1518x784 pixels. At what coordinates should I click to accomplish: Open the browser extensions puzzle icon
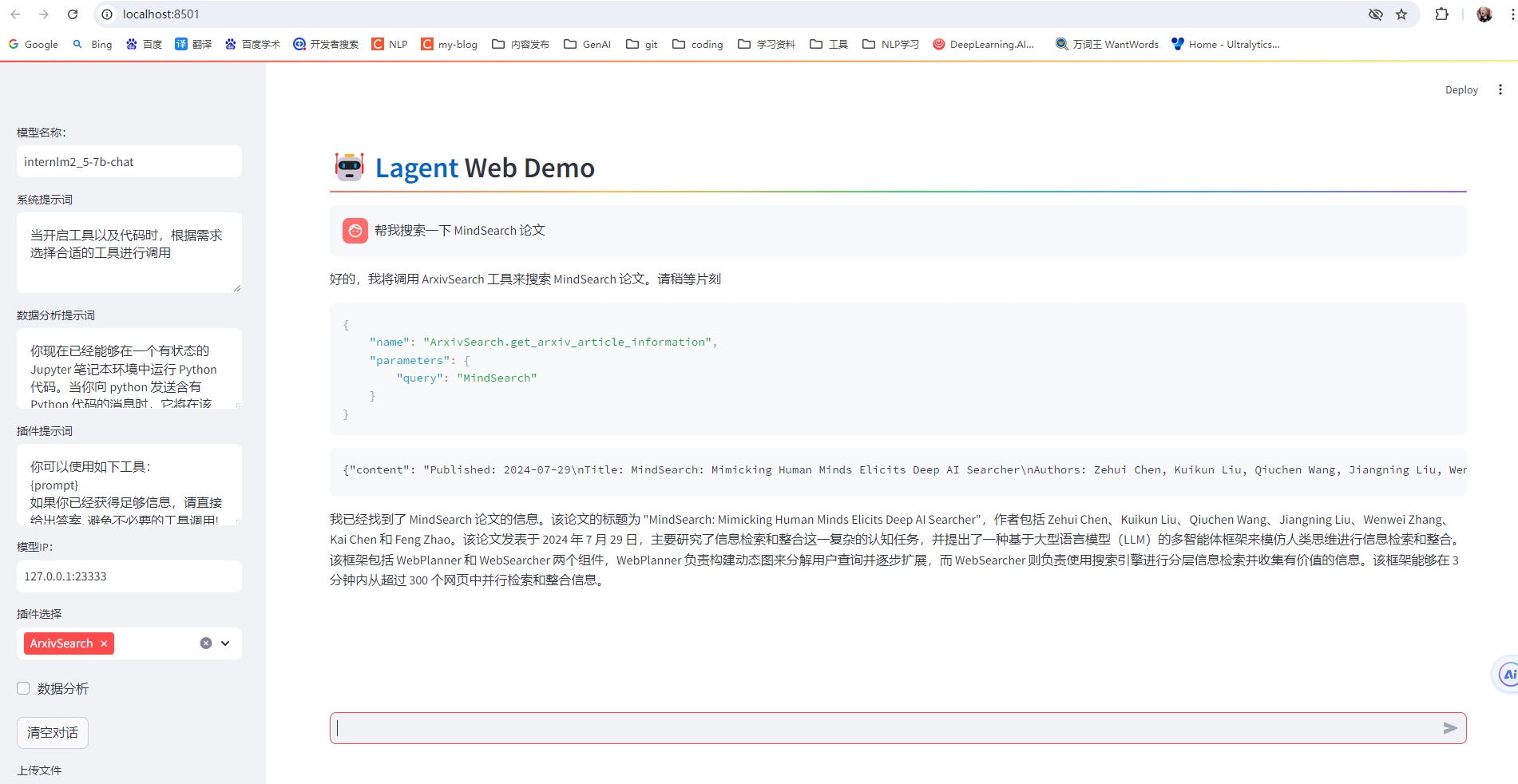pyautogui.click(x=1441, y=14)
